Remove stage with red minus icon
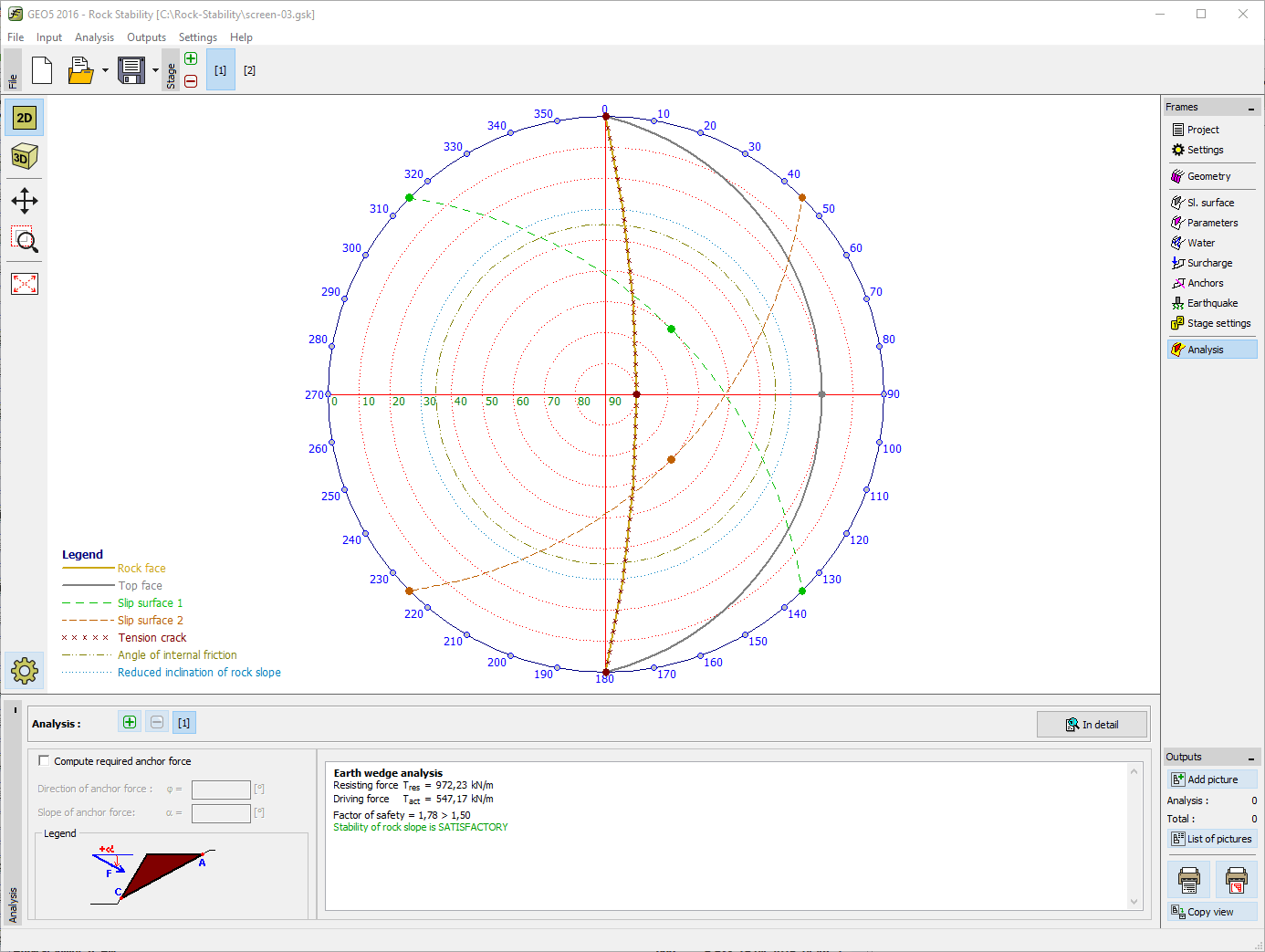The width and height of the screenshot is (1265, 952). point(191,81)
